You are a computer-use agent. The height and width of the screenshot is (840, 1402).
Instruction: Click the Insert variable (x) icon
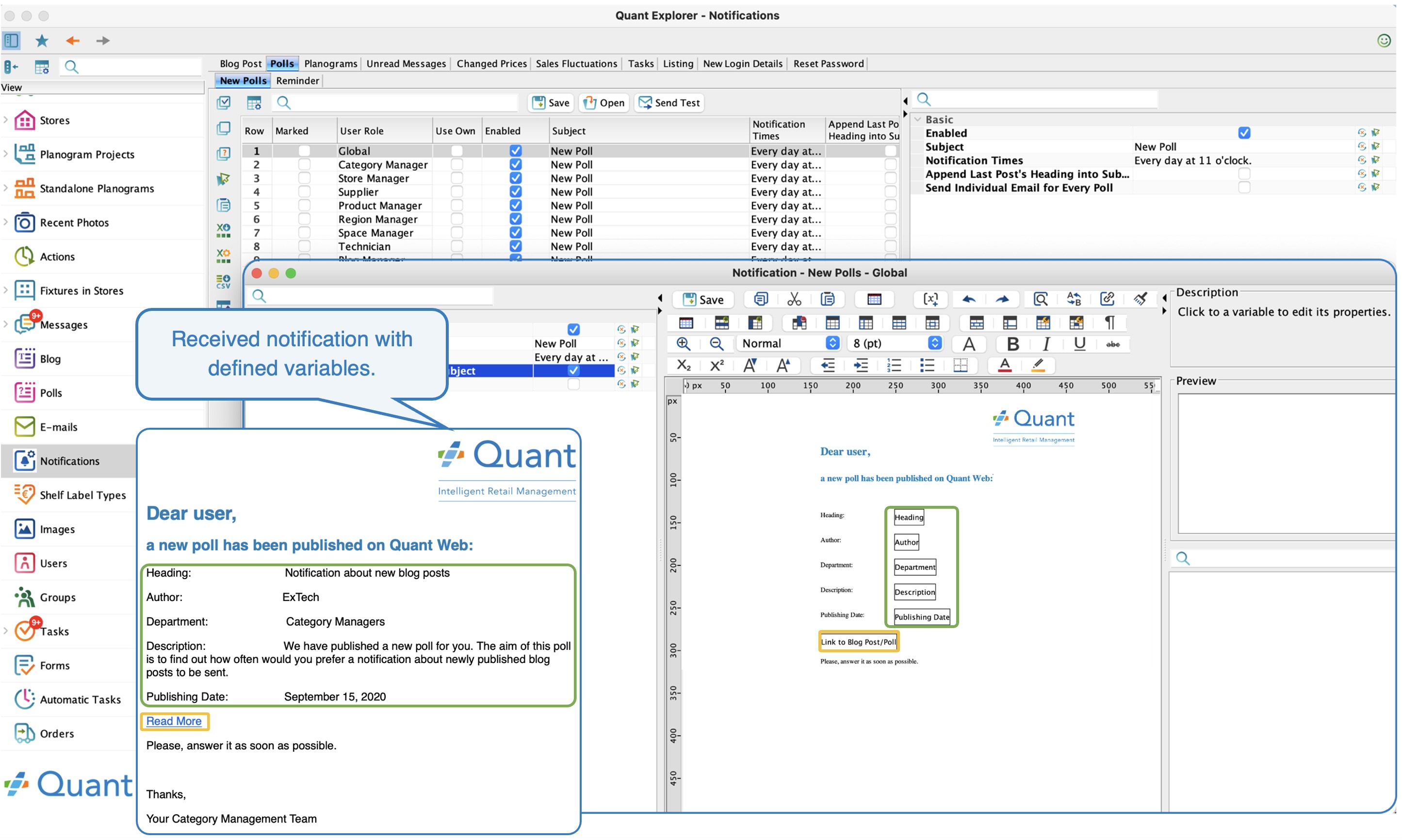[x=930, y=299]
